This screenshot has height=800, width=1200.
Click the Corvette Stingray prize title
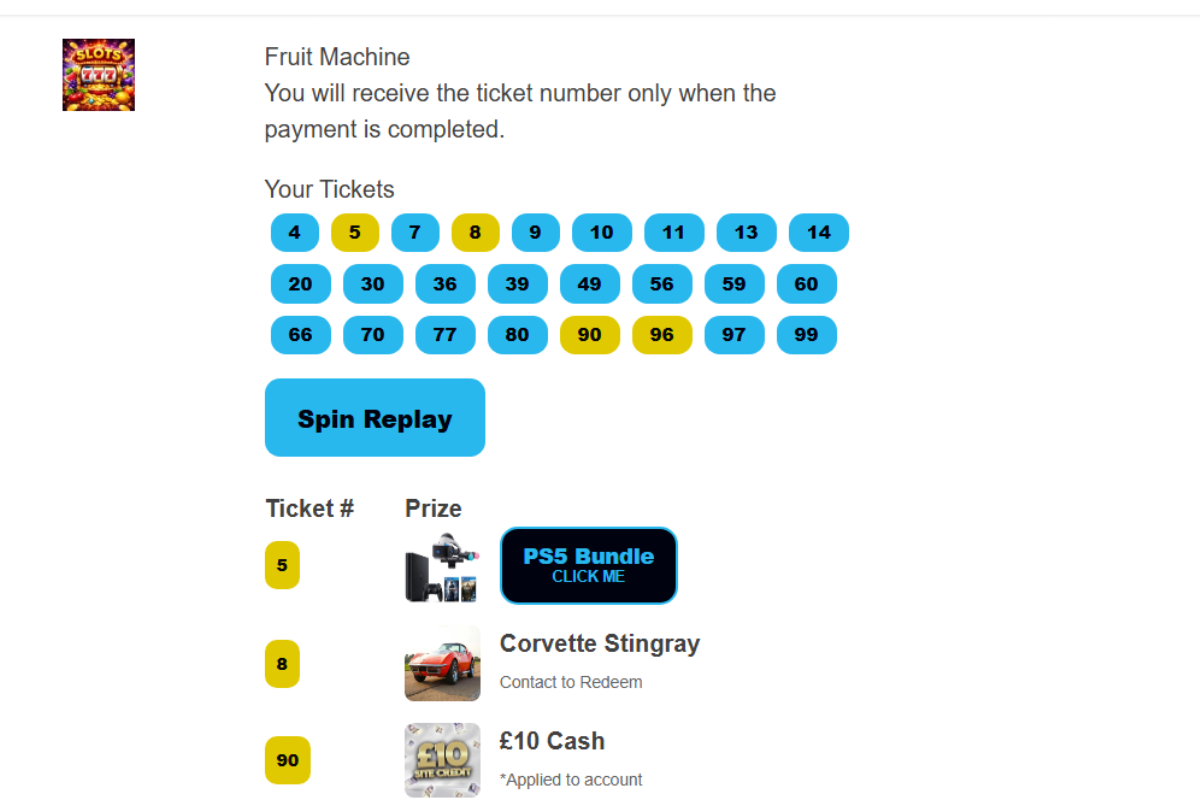coord(599,643)
